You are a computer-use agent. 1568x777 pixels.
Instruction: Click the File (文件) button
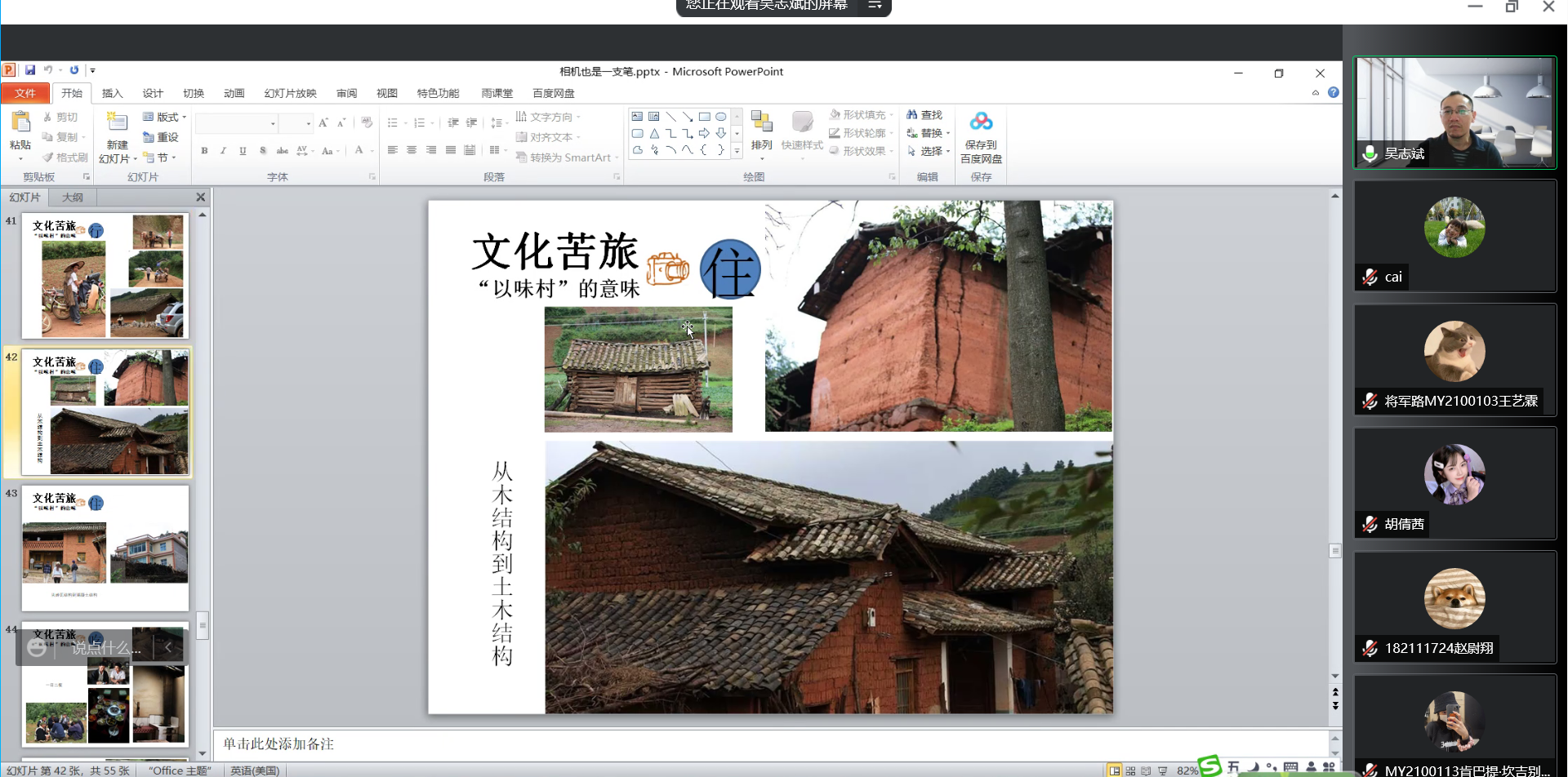(25, 93)
